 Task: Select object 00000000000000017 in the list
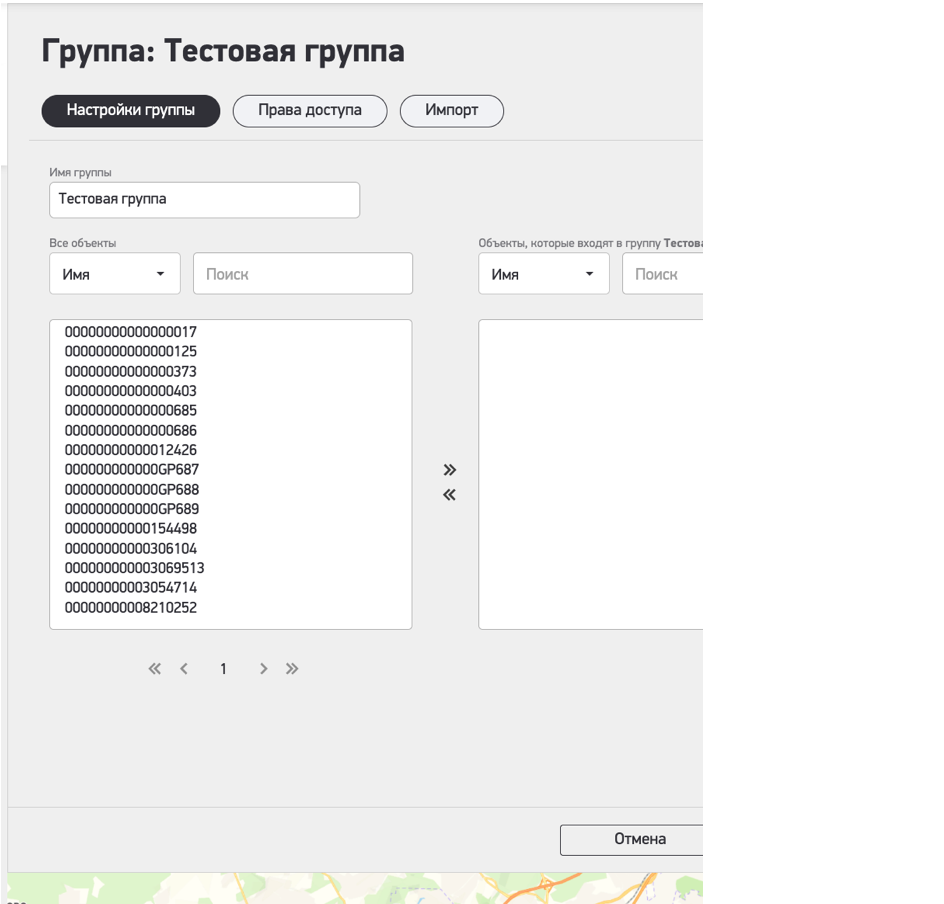click(131, 332)
